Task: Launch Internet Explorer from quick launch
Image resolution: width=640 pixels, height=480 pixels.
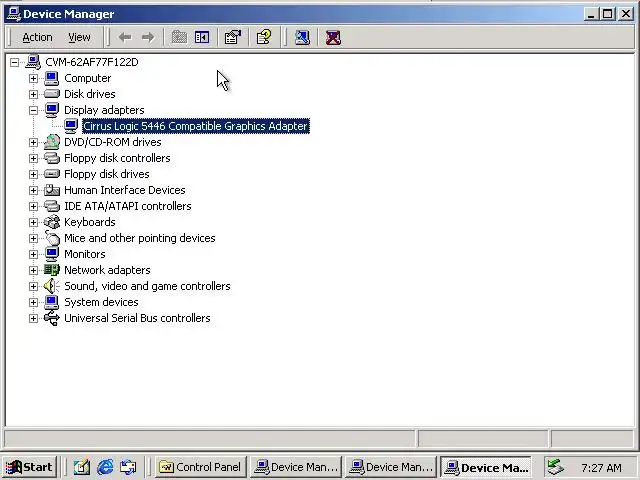Action: pos(105,467)
